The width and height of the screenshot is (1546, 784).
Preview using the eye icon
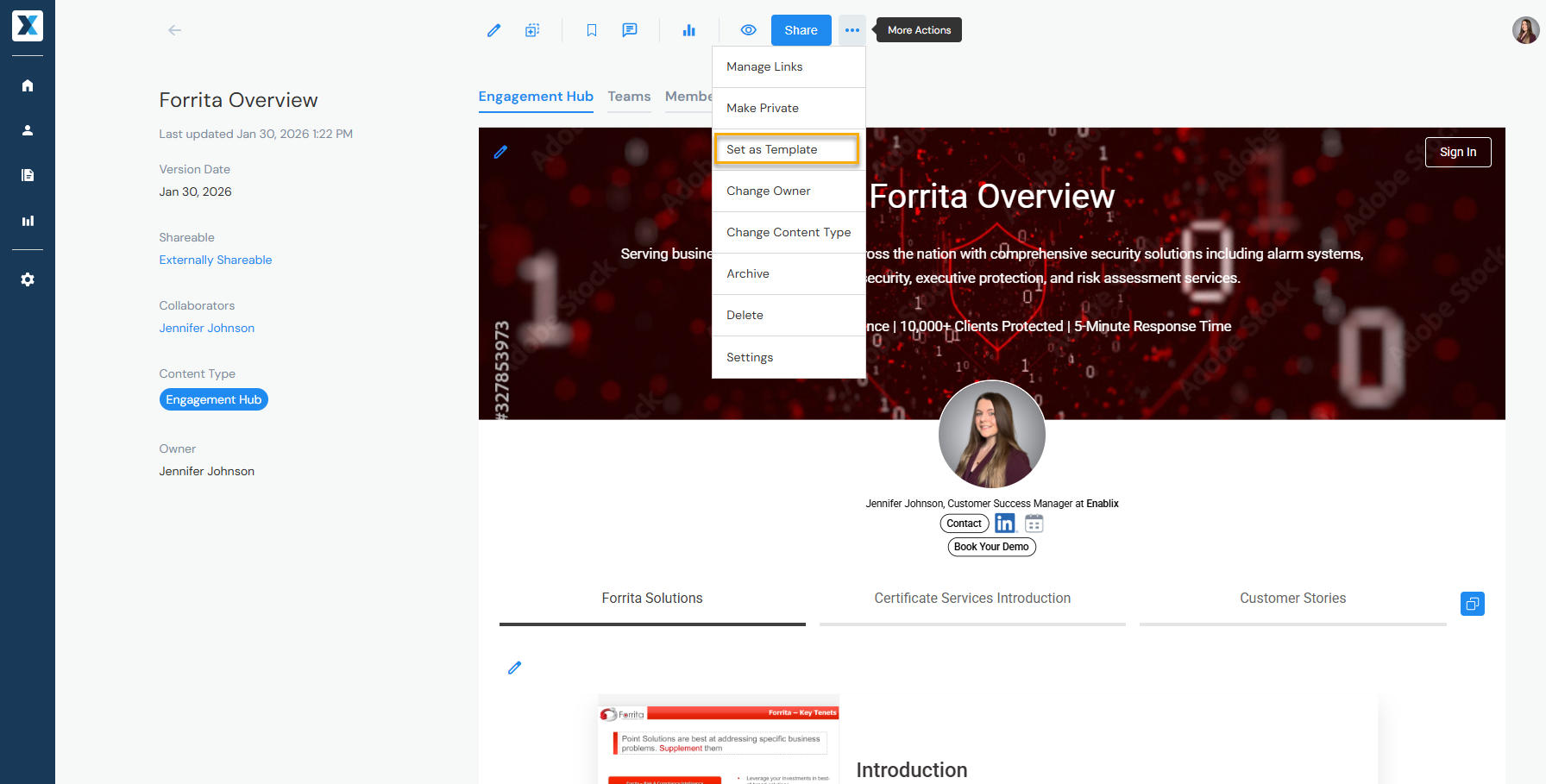click(749, 30)
